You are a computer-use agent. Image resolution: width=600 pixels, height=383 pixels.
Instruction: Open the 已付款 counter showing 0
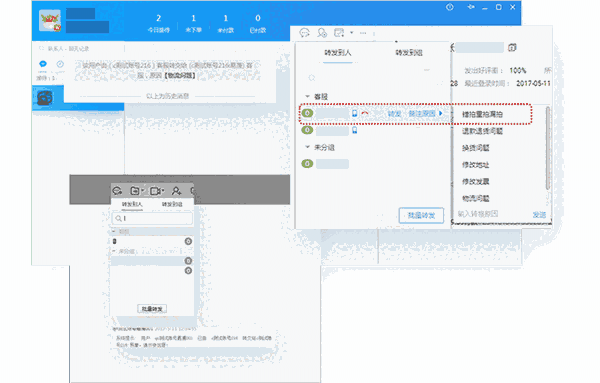point(258,23)
